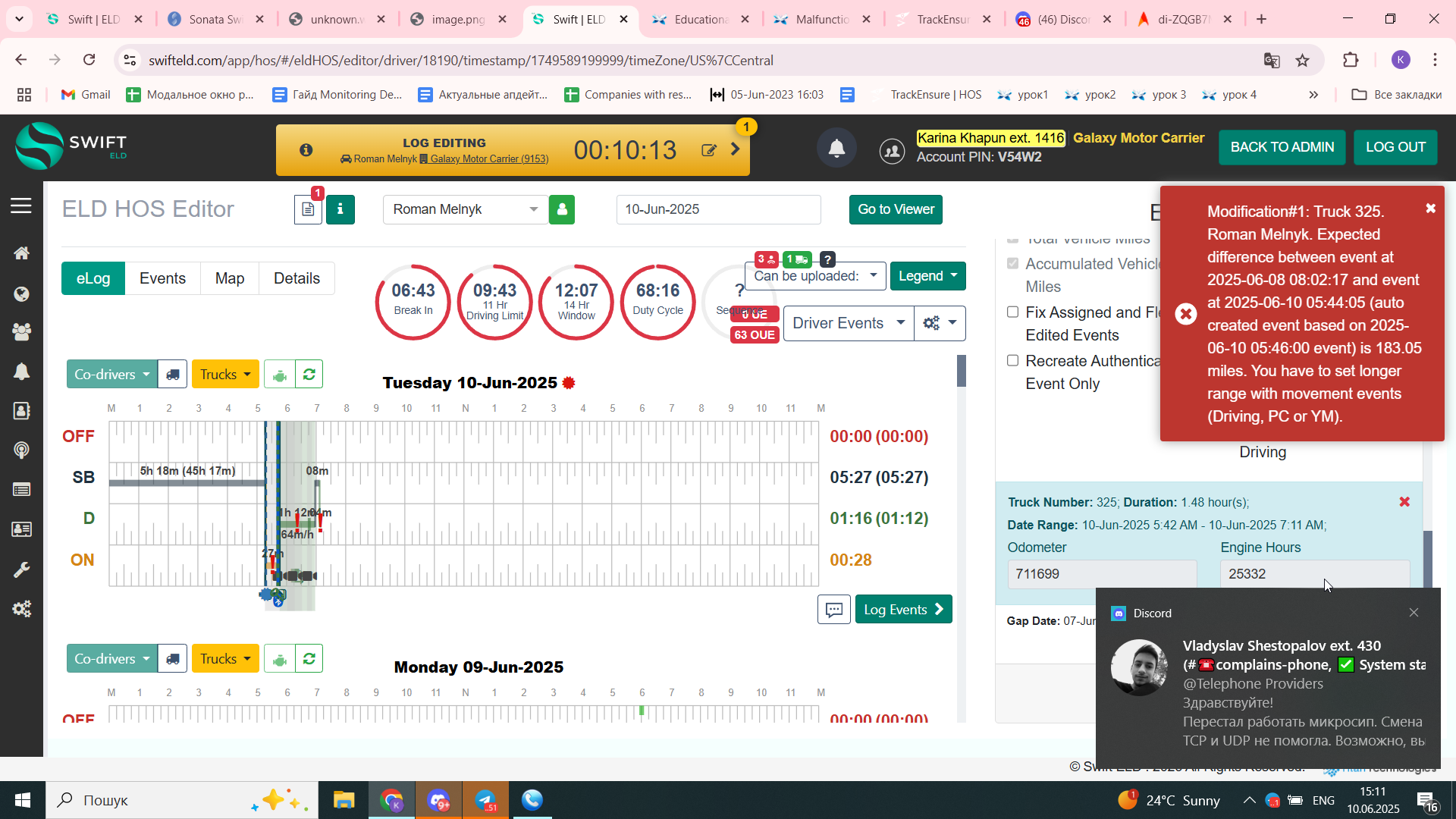
Task: Open the document icon with badge 1
Action: pos(308,209)
